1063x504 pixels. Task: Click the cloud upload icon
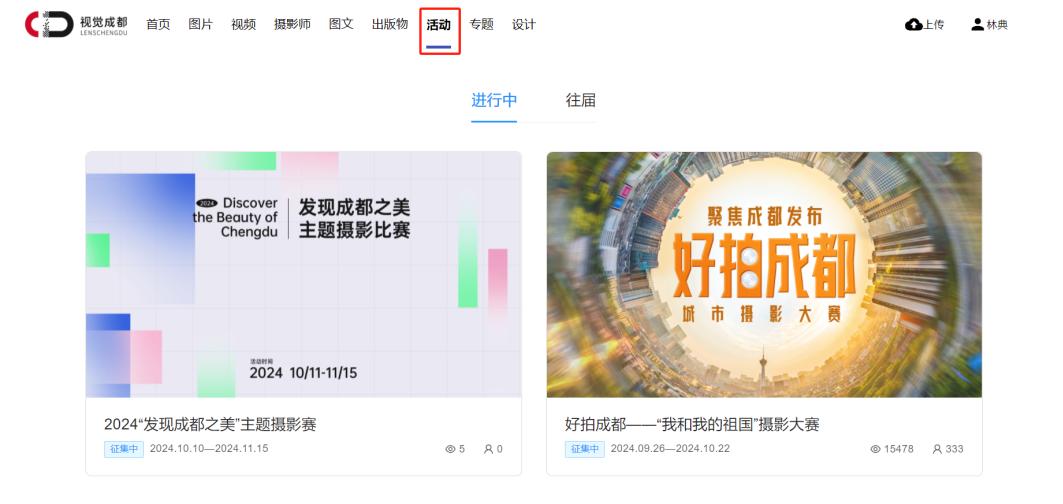coord(913,25)
